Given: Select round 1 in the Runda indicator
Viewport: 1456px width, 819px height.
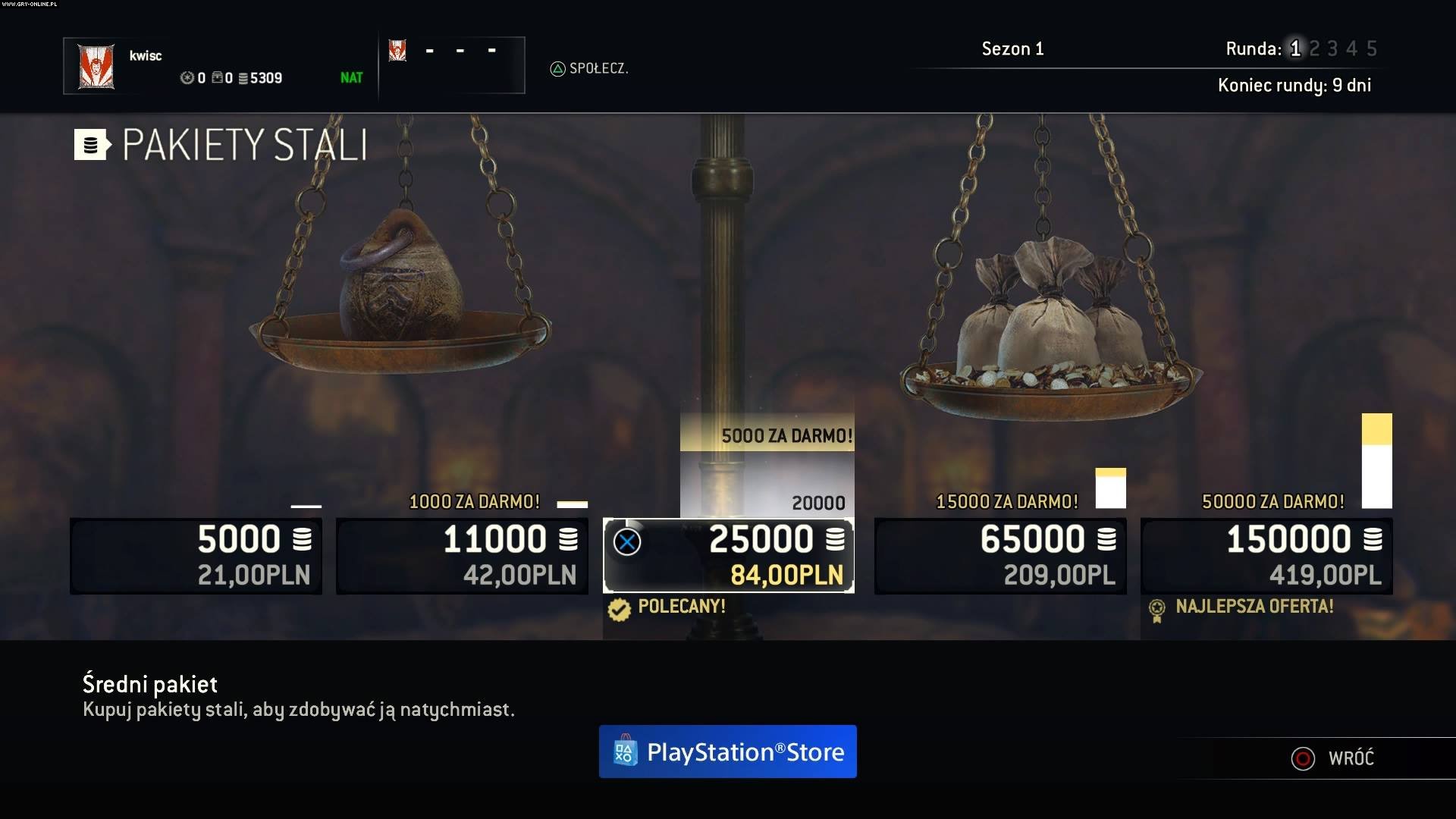Looking at the screenshot, I should pyautogui.click(x=1295, y=49).
